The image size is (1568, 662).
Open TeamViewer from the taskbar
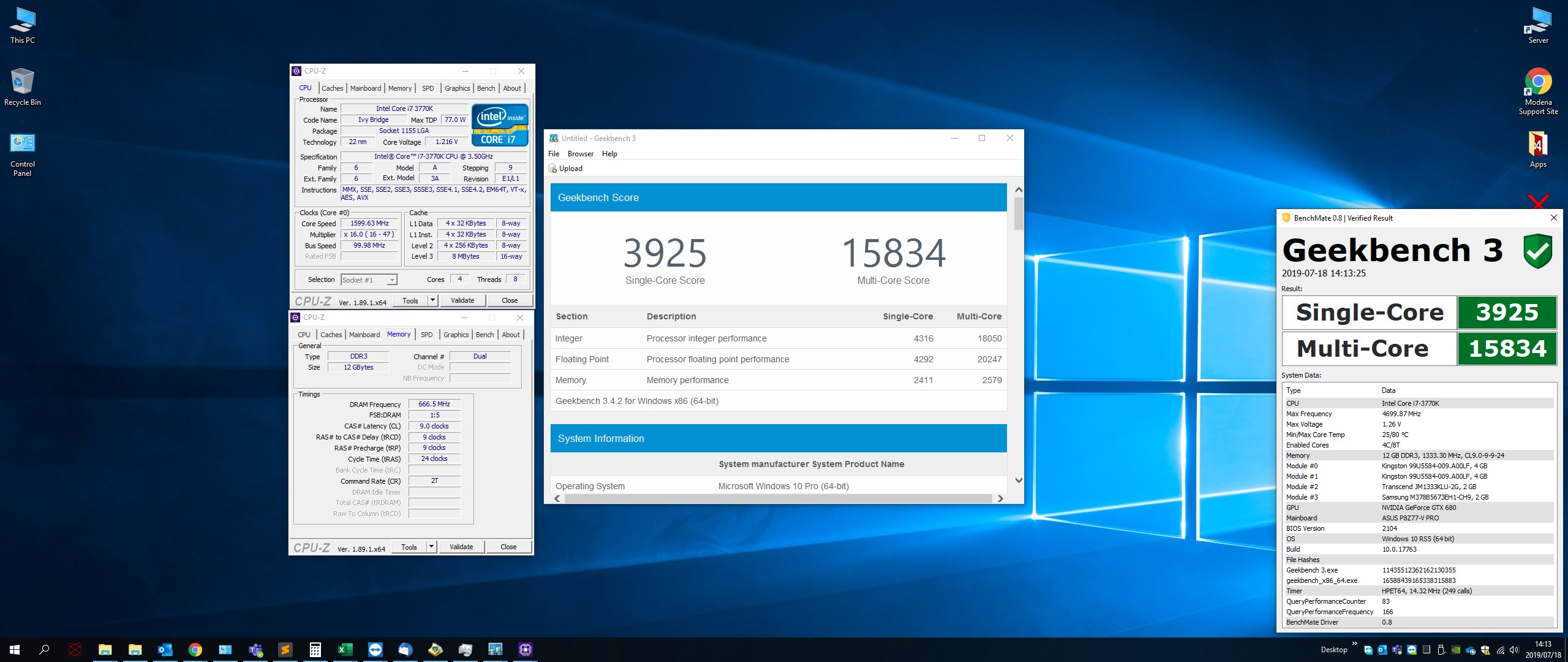375,649
